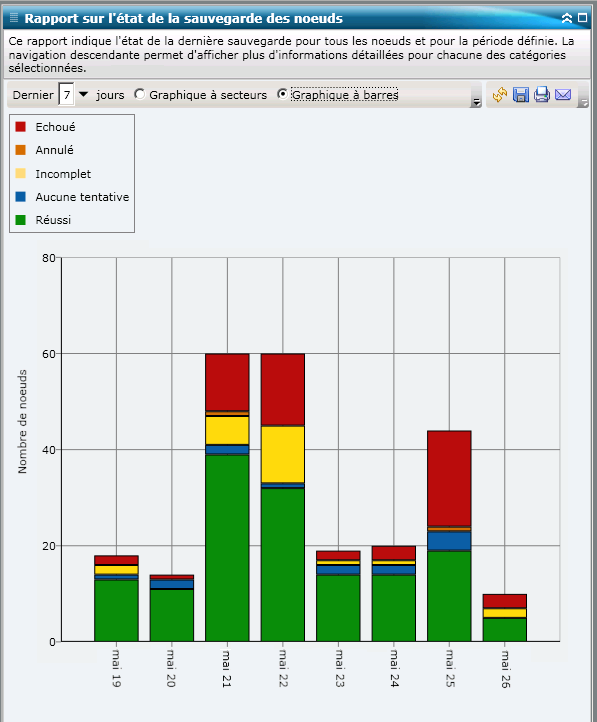Click the report title bar text

coord(184,18)
